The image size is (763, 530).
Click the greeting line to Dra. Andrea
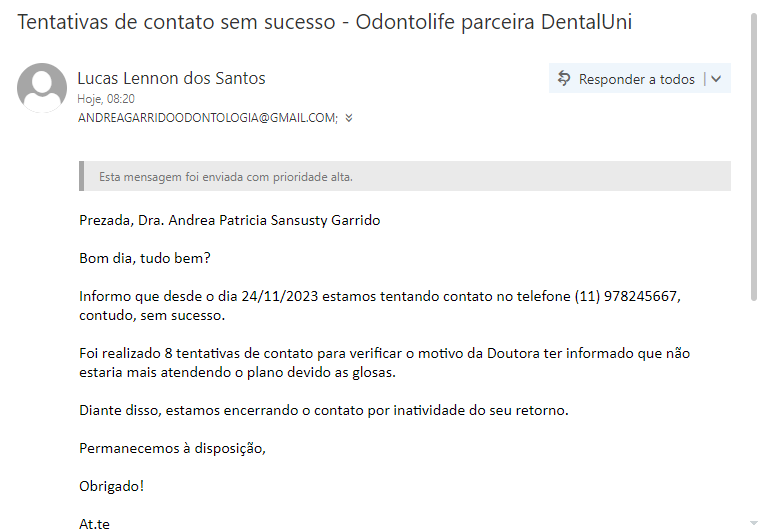point(229,220)
